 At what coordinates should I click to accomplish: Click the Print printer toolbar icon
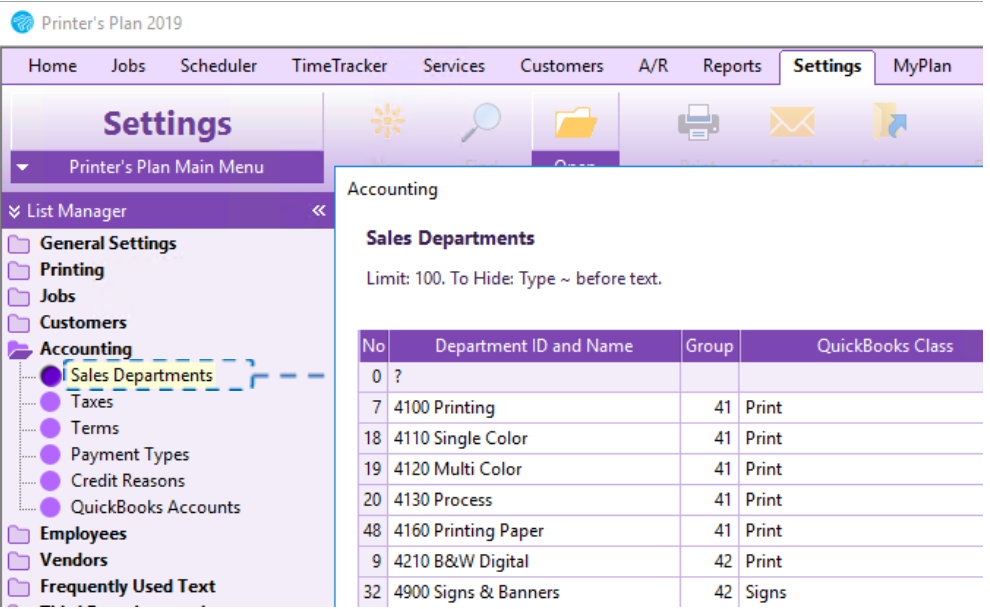tap(698, 122)
